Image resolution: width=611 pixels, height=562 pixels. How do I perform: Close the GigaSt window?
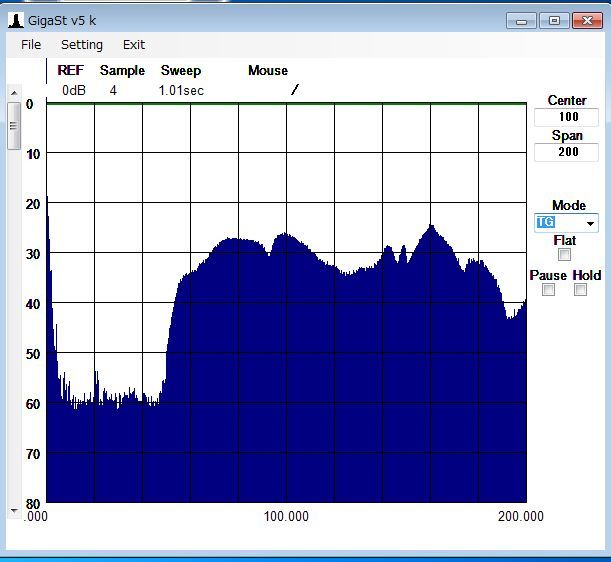pos(587,21)
